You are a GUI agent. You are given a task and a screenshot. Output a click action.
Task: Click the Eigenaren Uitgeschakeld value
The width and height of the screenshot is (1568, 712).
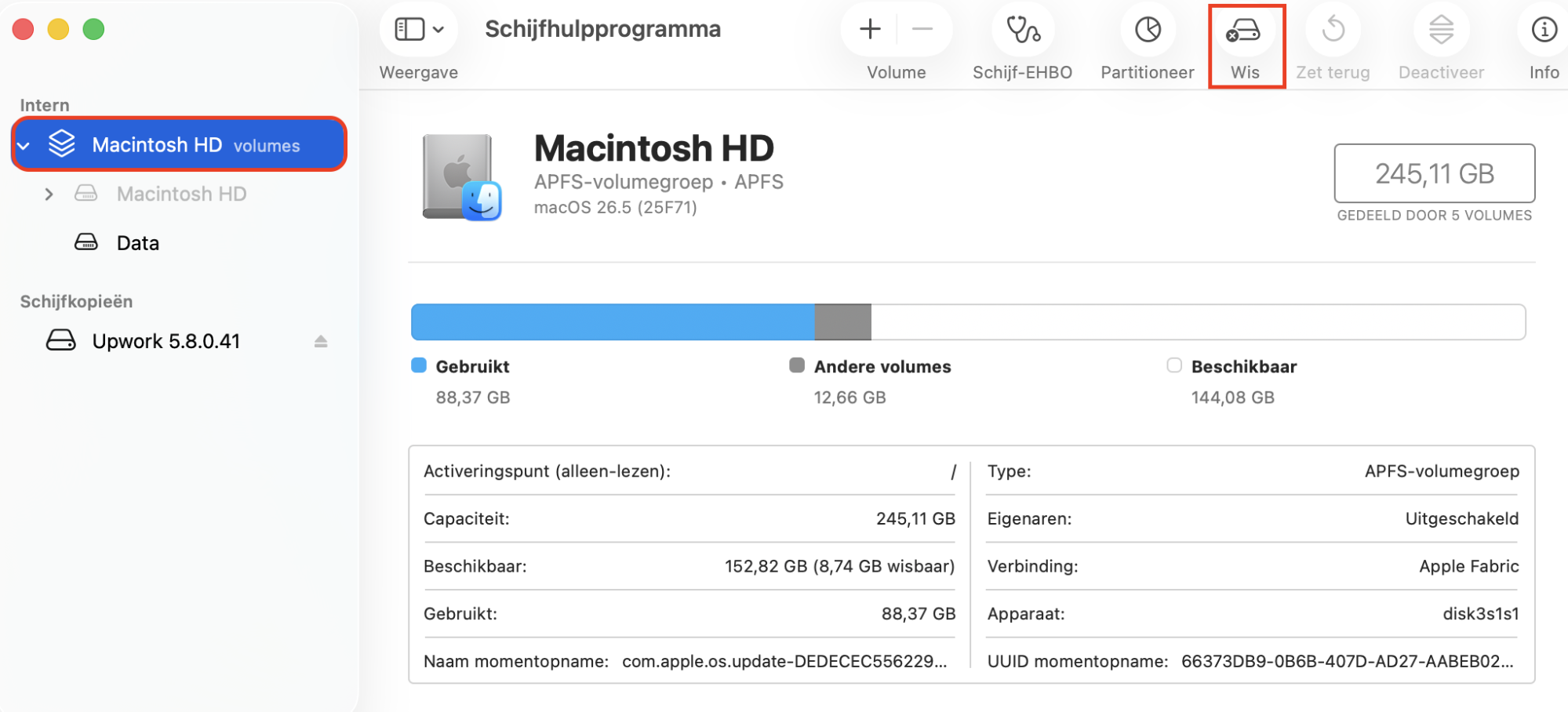(x=1462, y=518)
